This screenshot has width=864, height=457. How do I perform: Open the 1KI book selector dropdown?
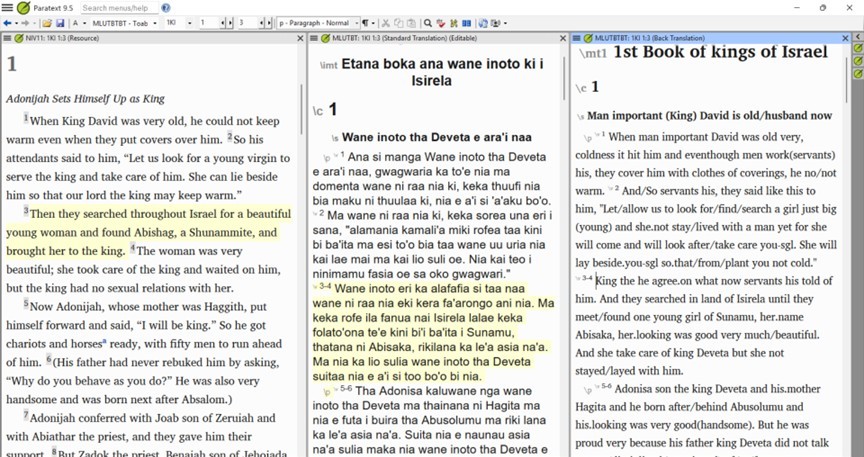[x=189, y=23]
